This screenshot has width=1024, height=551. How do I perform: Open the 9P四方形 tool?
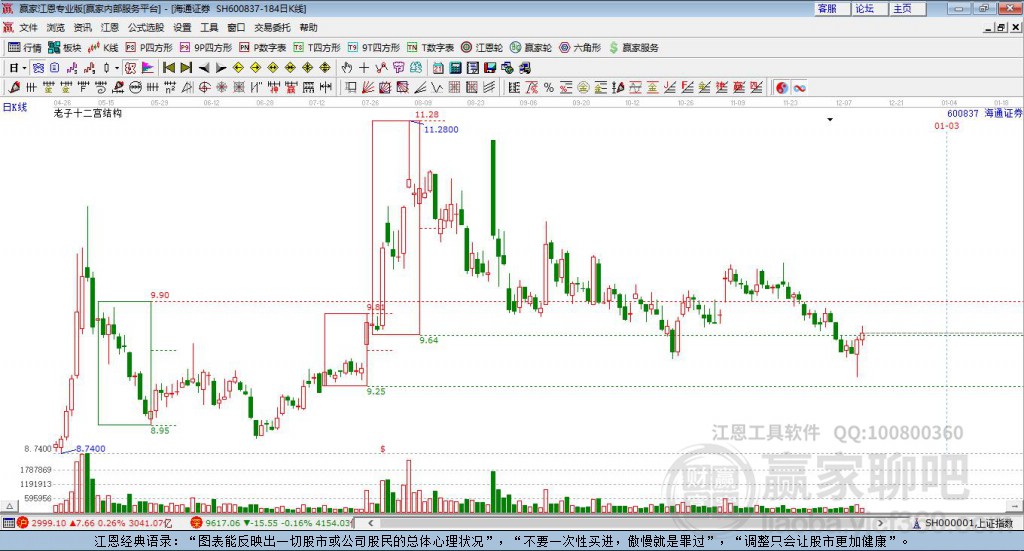click(205, 48)
